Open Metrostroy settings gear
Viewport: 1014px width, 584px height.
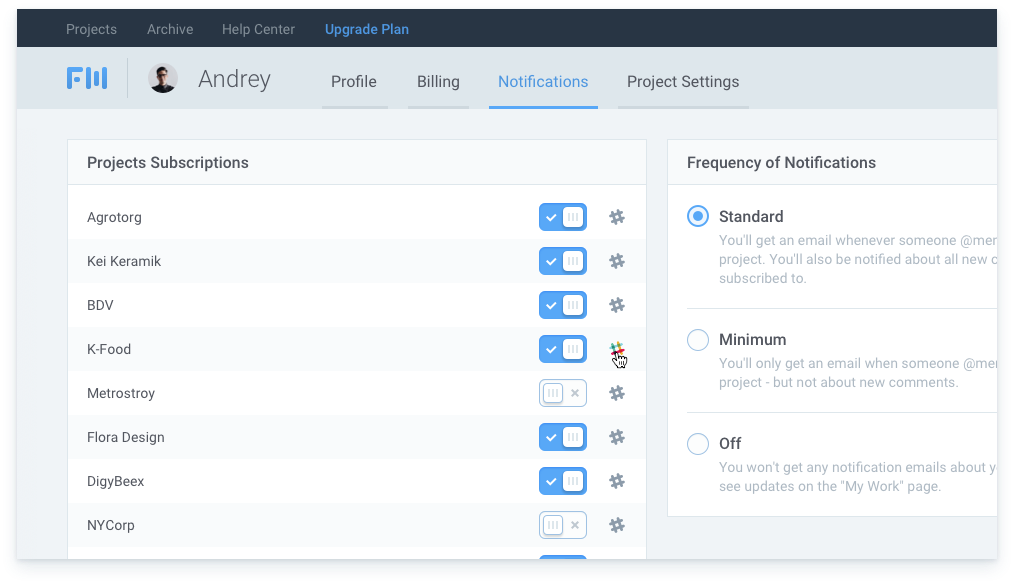click(x=617, y=393)
